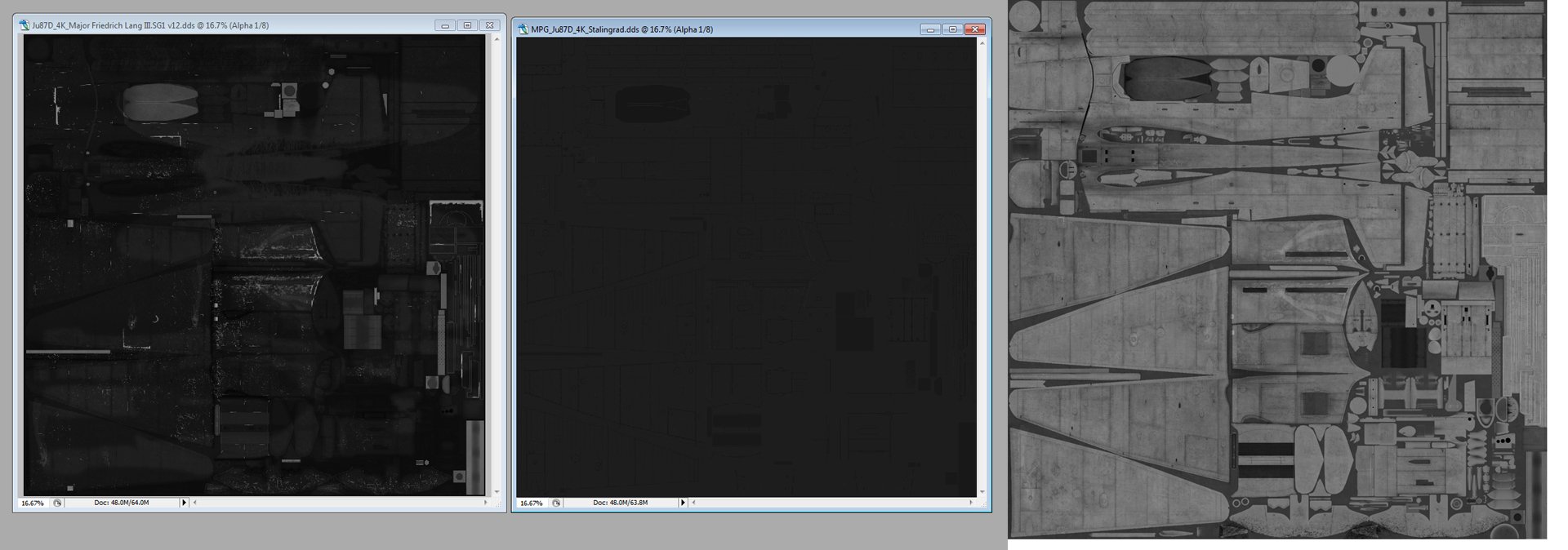This screenshot has width=1568, height=550.
Task: Activate the MPG_Ju87D_4K_Stalingrad.dds title bar text
Action: coord(621,29)
